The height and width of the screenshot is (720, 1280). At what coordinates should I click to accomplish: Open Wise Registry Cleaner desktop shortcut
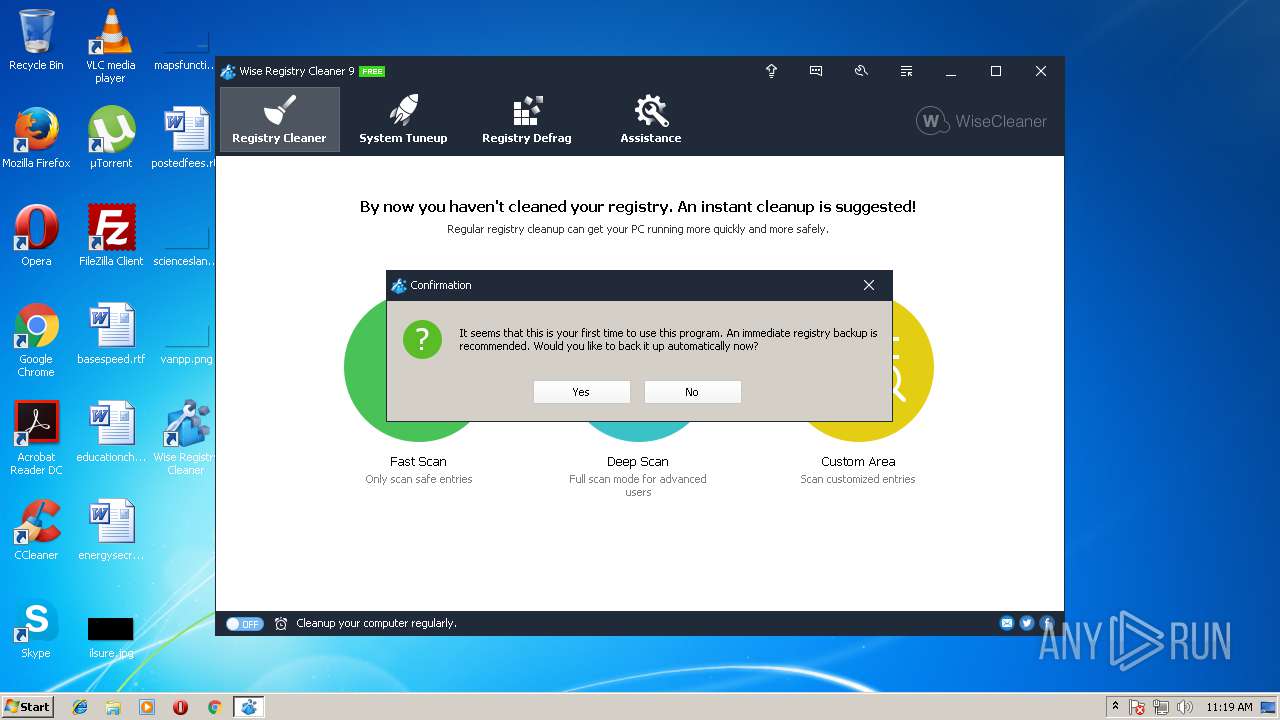[186, 438]
